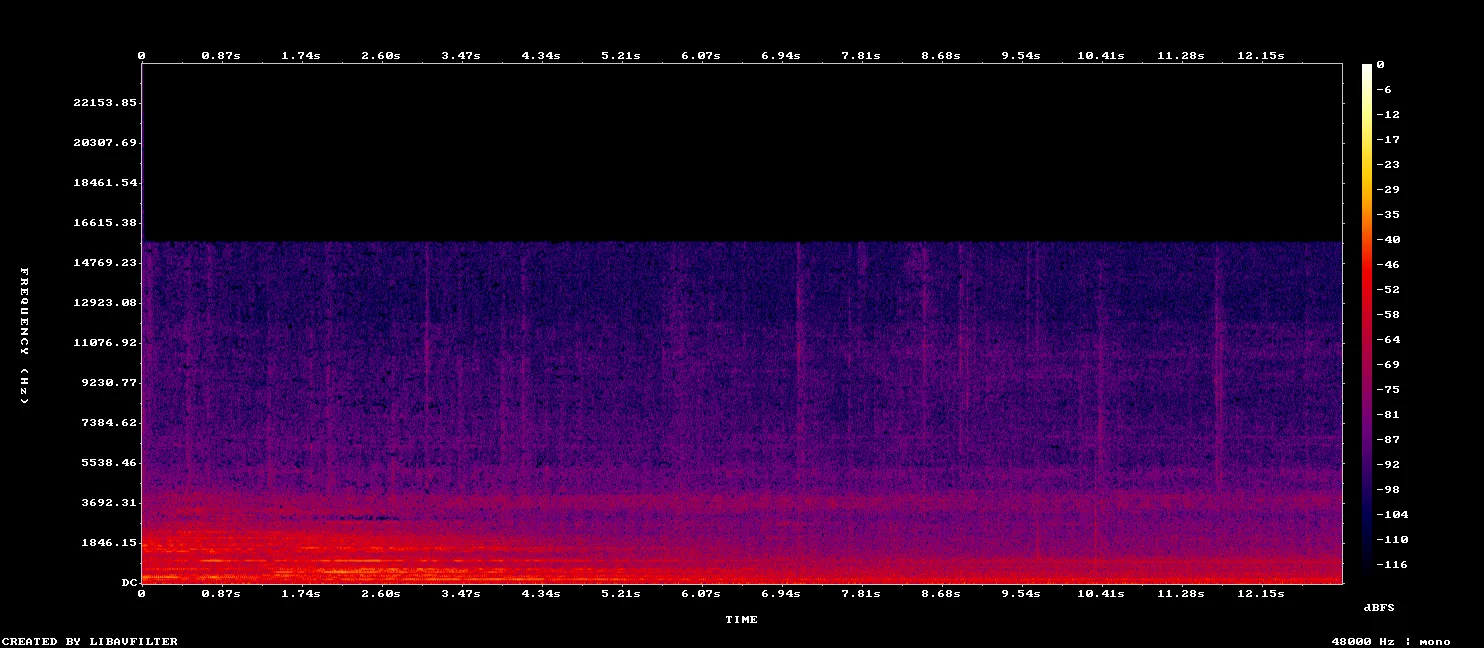Click the TIME axis title
Screen dimensions: 1484x648
[741, 620]
